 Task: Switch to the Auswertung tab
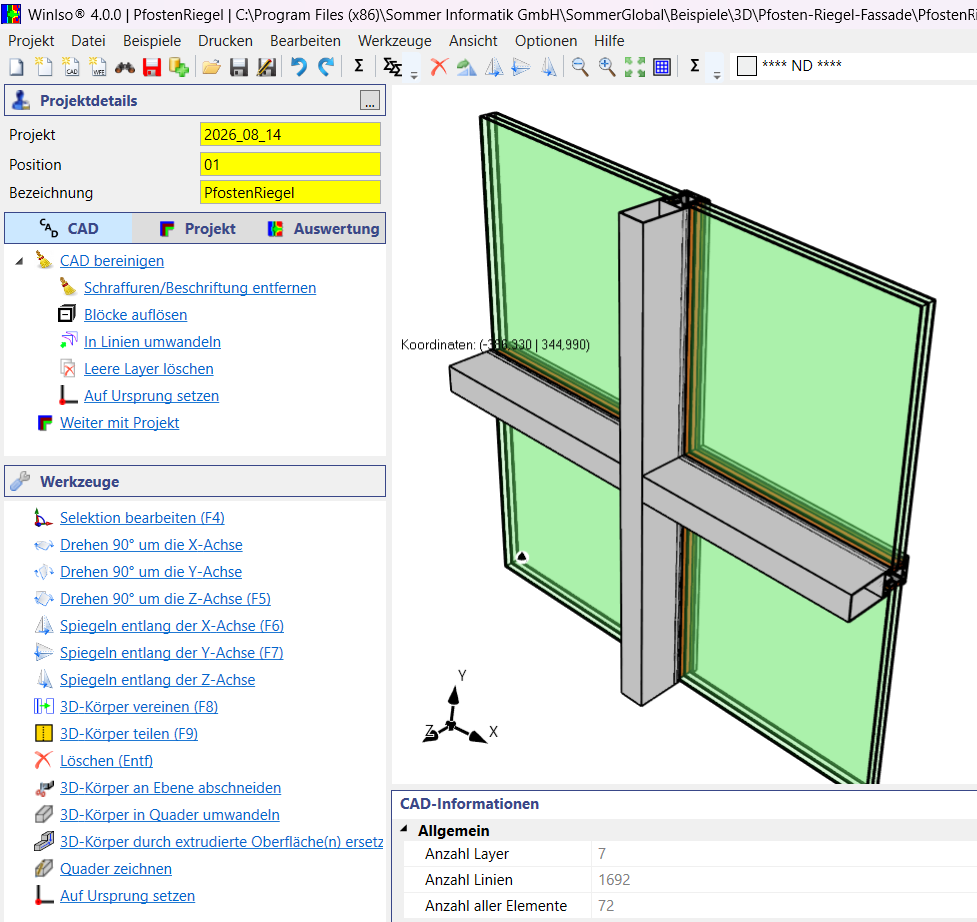(323, 229)
